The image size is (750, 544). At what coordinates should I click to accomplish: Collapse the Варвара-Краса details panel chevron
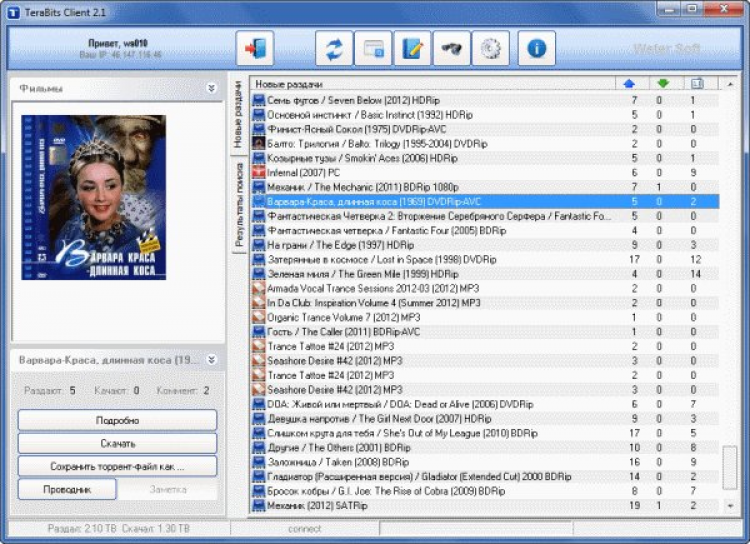pos(211,359)
